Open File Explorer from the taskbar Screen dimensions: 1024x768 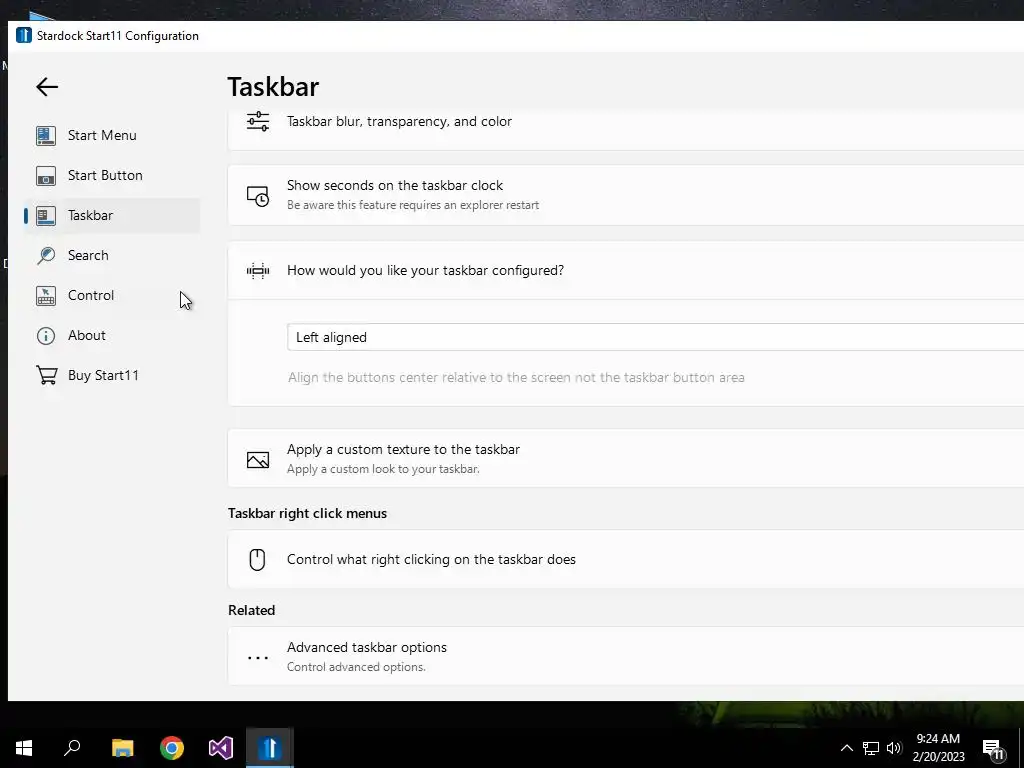pyautogui.click(x=123, y=748)
